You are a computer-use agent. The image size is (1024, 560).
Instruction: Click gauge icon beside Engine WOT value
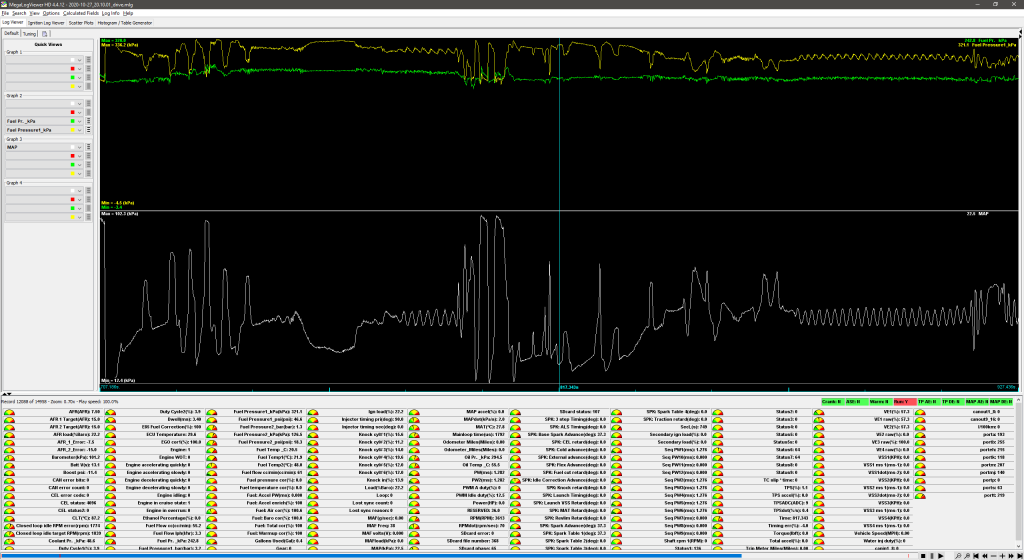pos(110,458)
